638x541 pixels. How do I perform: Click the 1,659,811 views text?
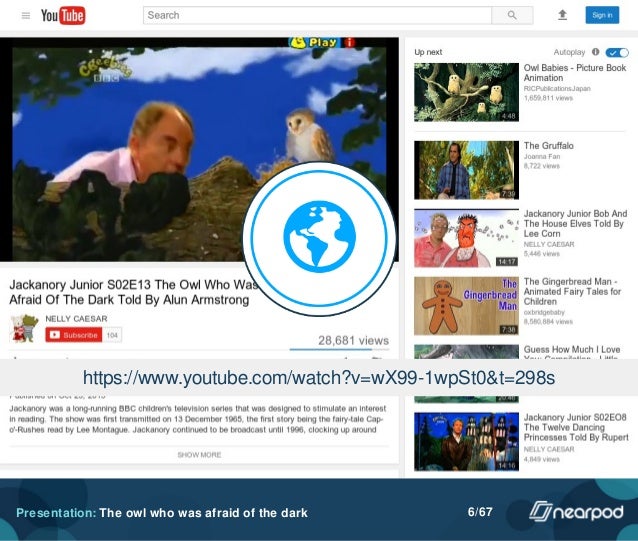tap(548, 98)
